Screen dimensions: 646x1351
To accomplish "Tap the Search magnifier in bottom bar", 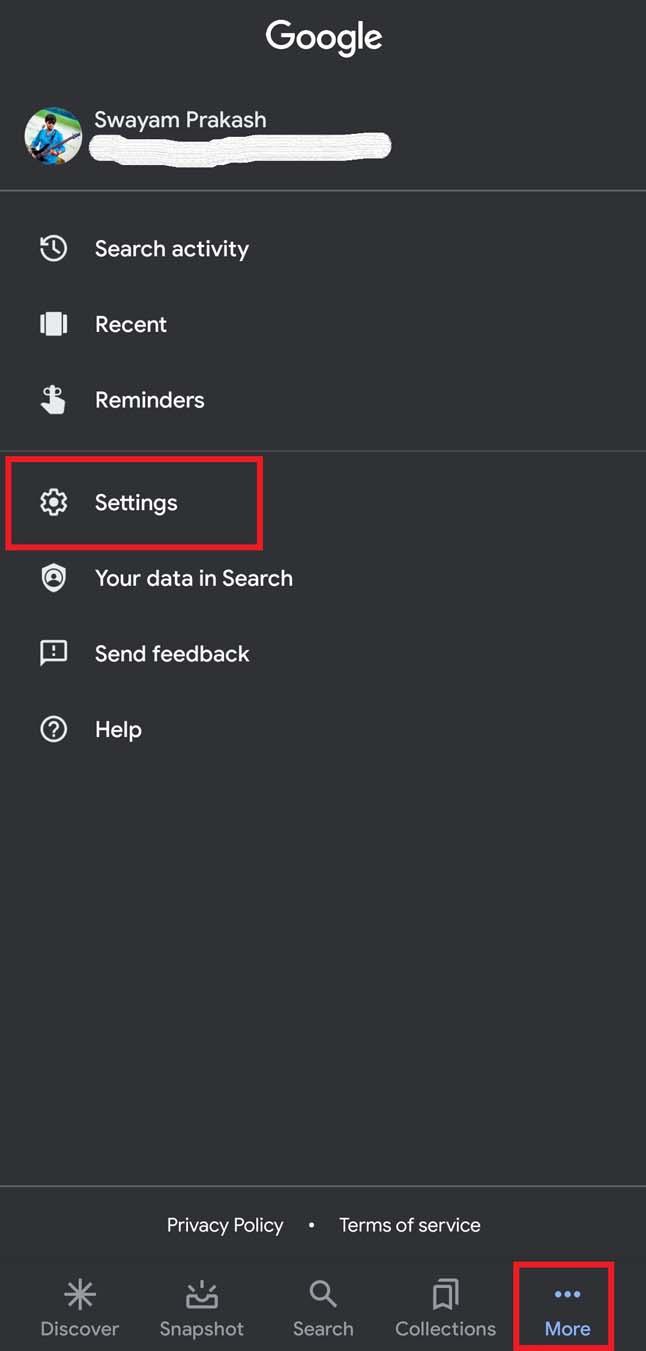I will 323,1292.
